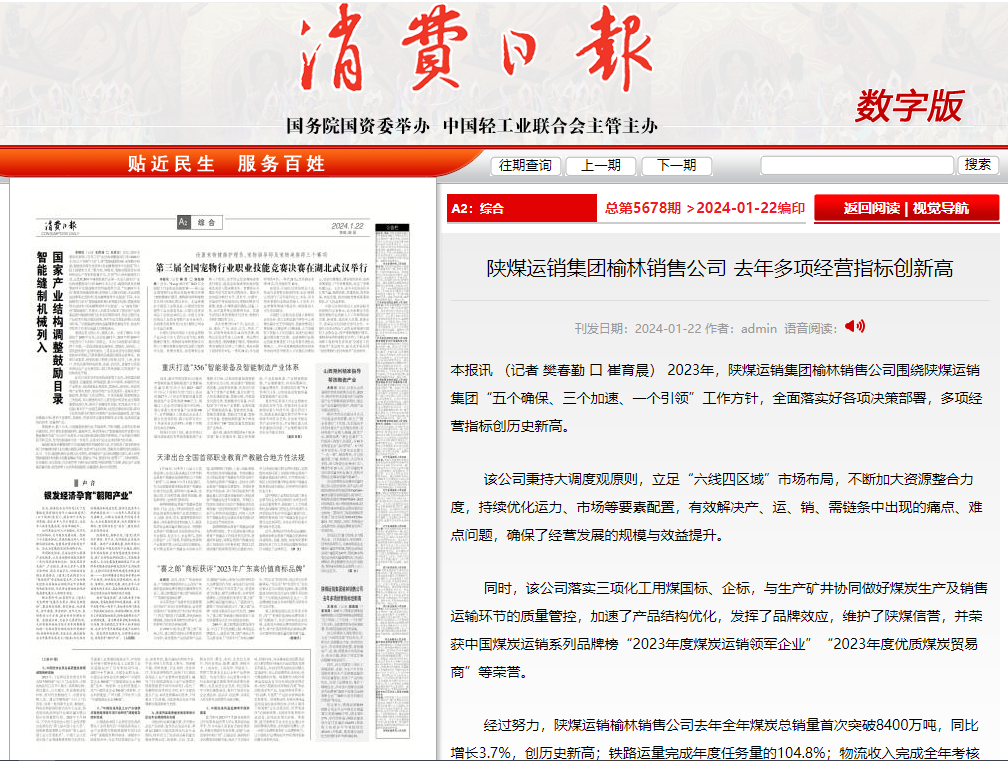Go to previous issue 上一期
1008x761 pixels.
pyautogui.click(x=600, y=165)
